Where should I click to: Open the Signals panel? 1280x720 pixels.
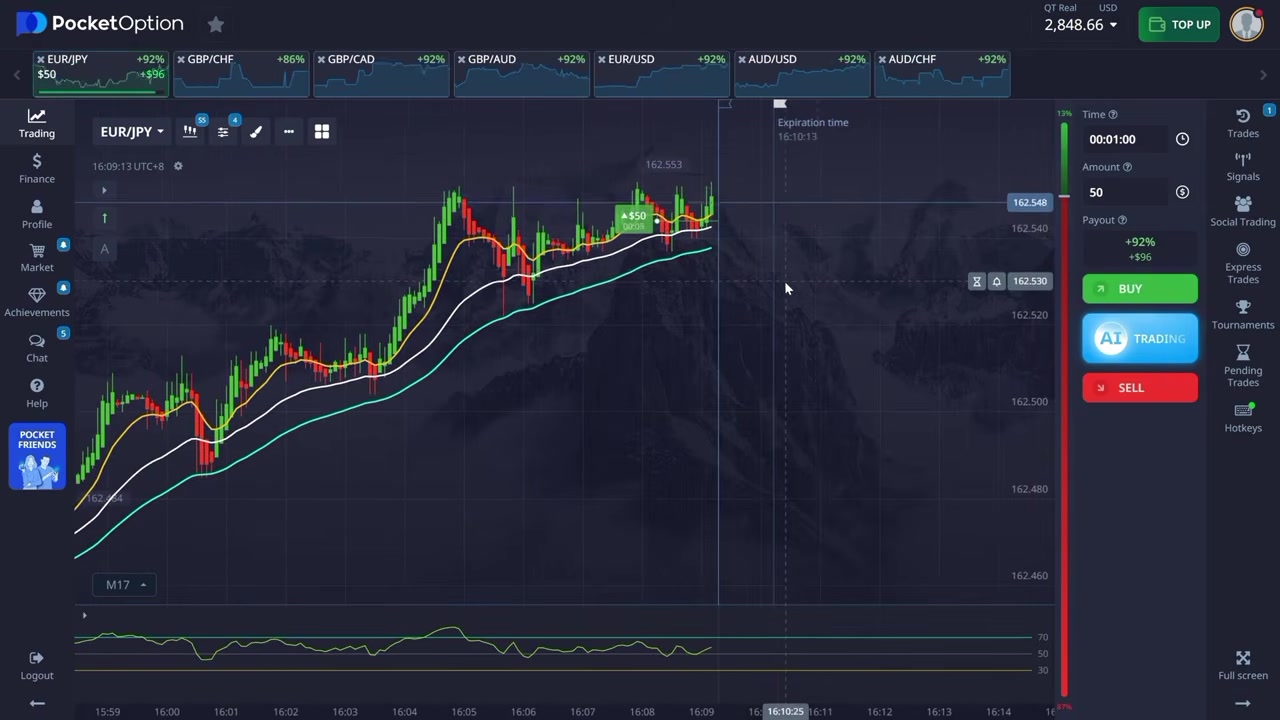point(1243,167)
